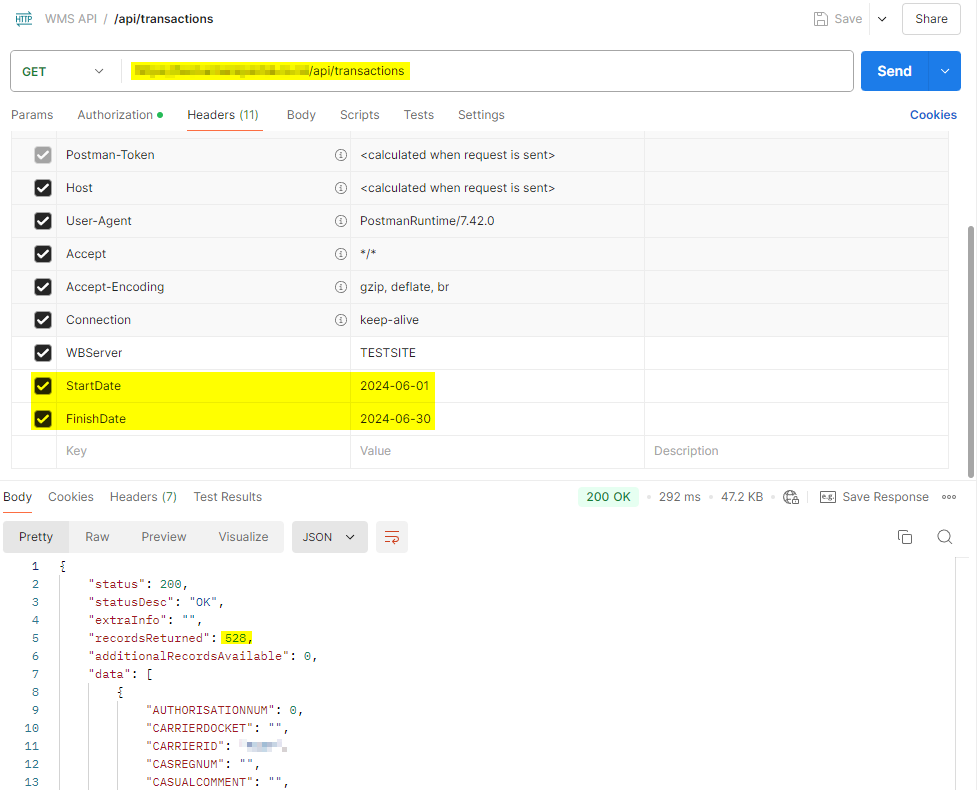Uncheck the User-Agent header checkbox

(43, 221)
